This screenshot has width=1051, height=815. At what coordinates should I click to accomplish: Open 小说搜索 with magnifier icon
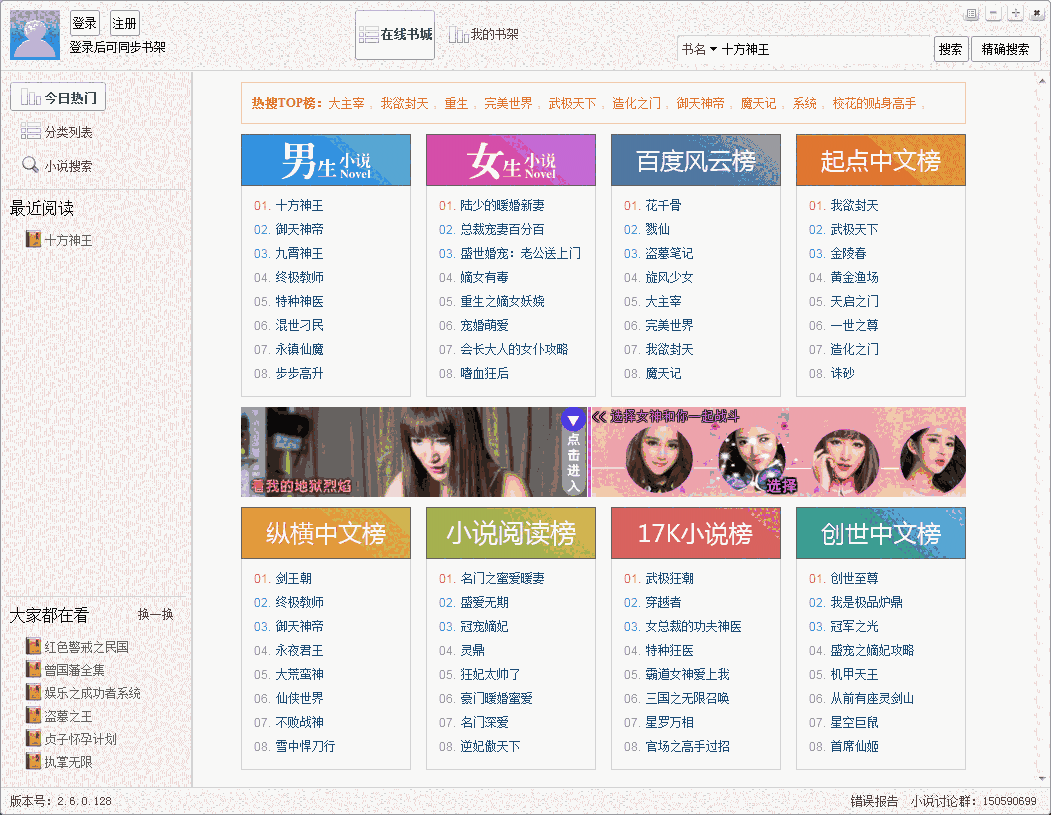57,166
